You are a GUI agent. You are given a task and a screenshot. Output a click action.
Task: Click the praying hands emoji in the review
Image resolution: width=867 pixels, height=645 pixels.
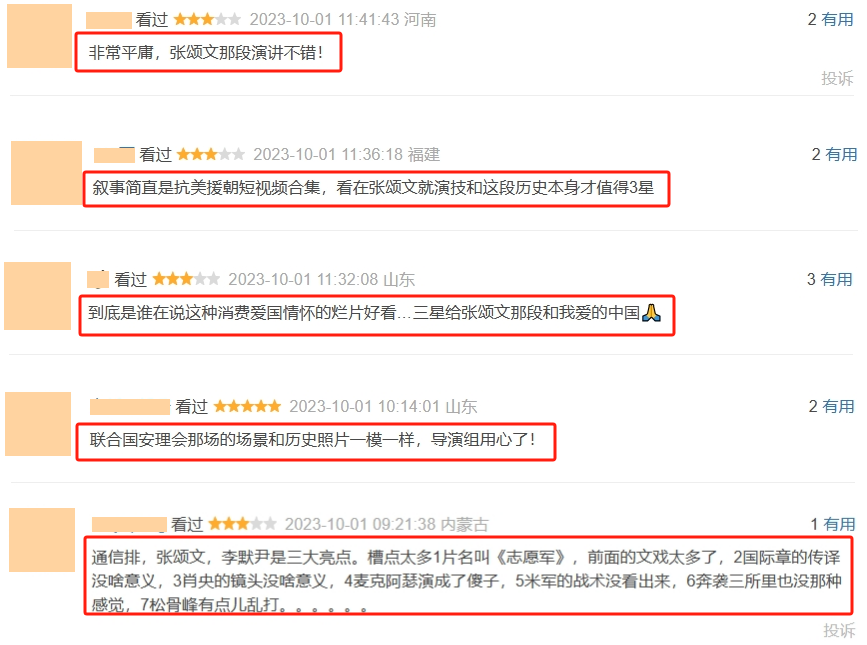(651, 313)
